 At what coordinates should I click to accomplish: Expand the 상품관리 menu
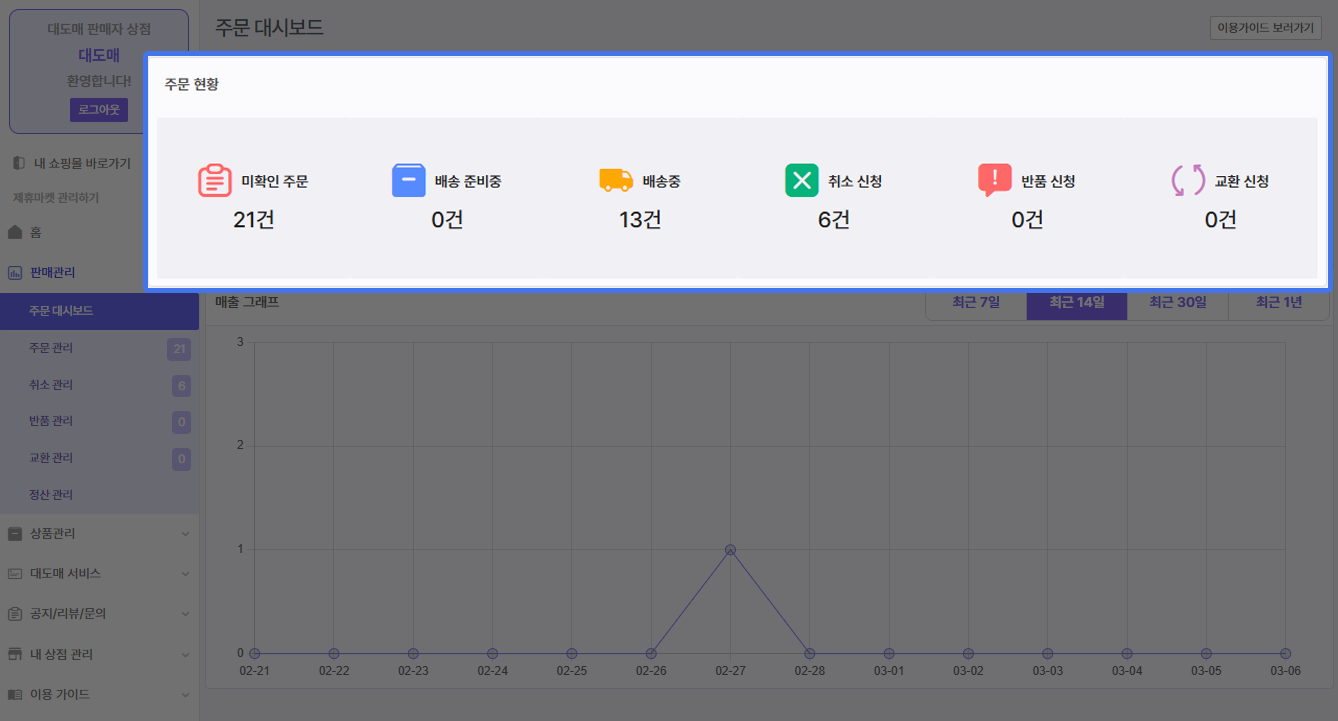[x=99, y=533]
